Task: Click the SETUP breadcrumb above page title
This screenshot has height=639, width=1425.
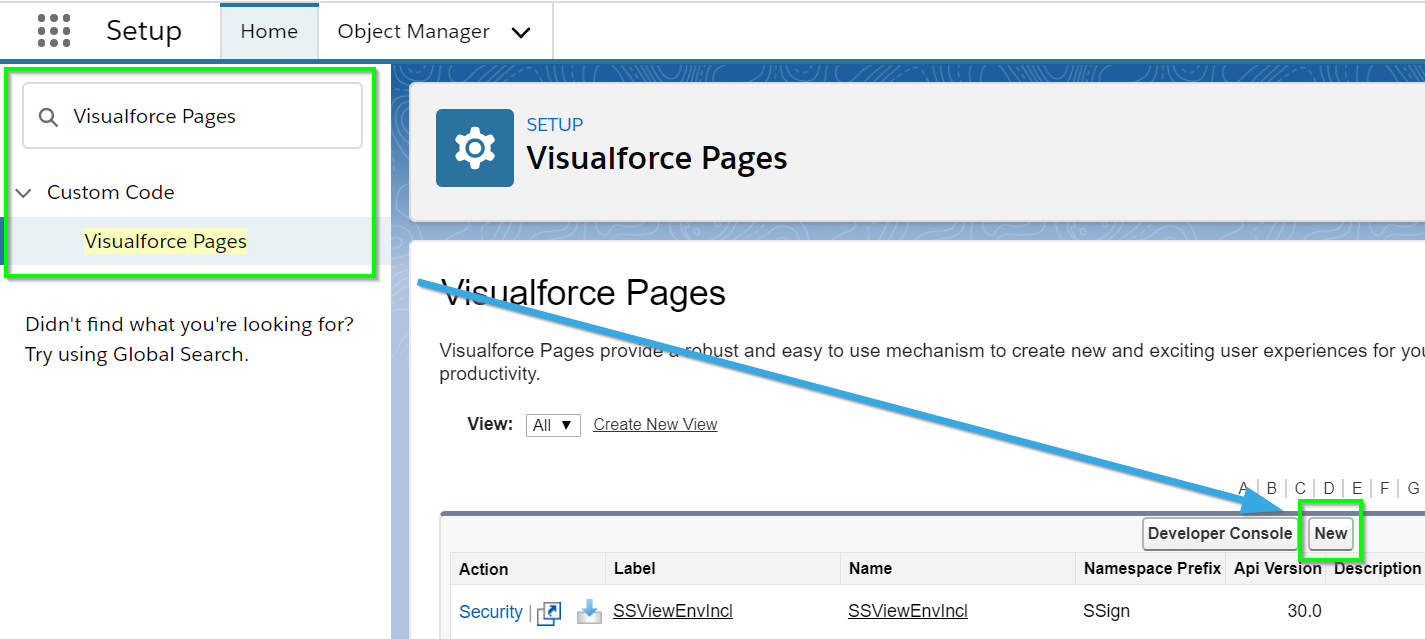Action: pyautogui.click(x=555, y=125)
